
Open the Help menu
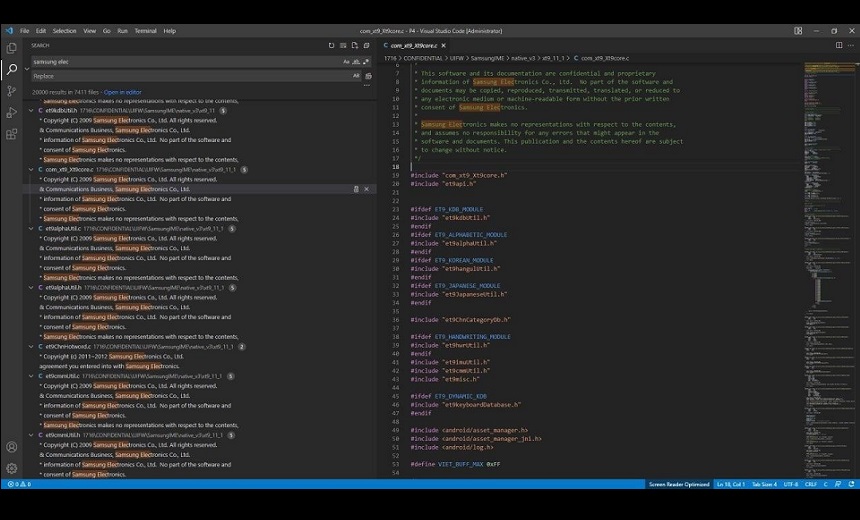click(169, 31)
